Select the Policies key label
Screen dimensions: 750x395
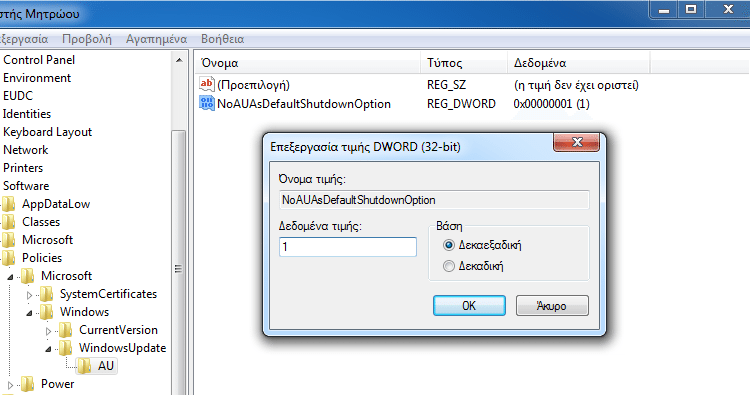click(42, 258)
